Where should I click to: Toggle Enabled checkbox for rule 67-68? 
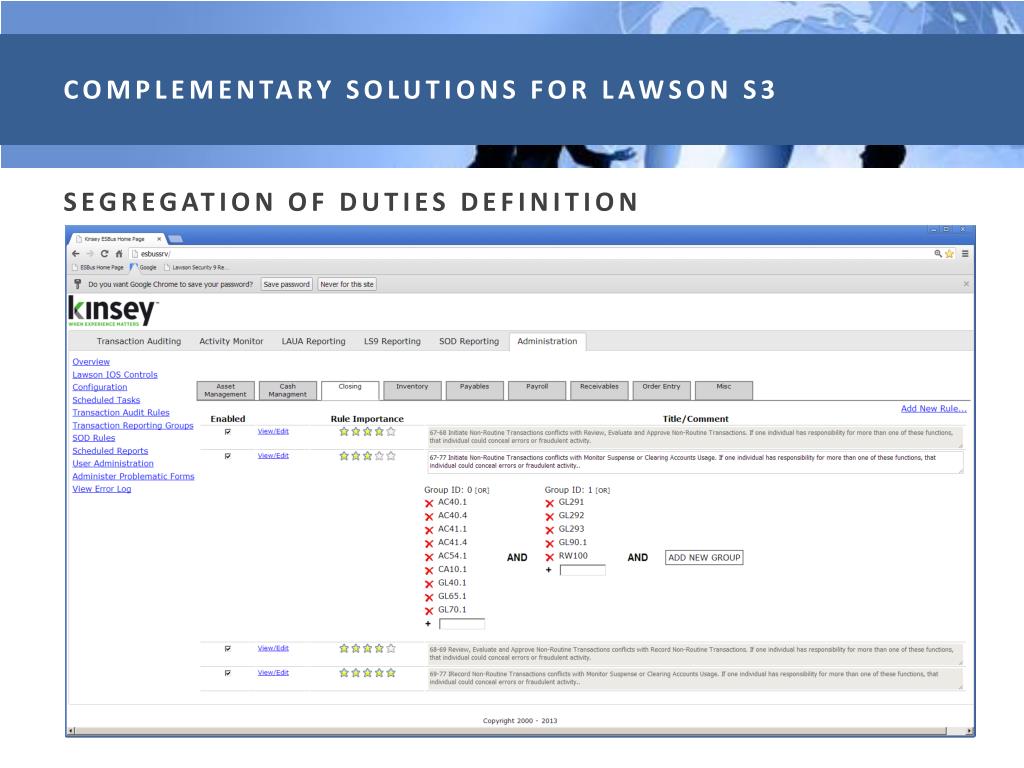227,432
